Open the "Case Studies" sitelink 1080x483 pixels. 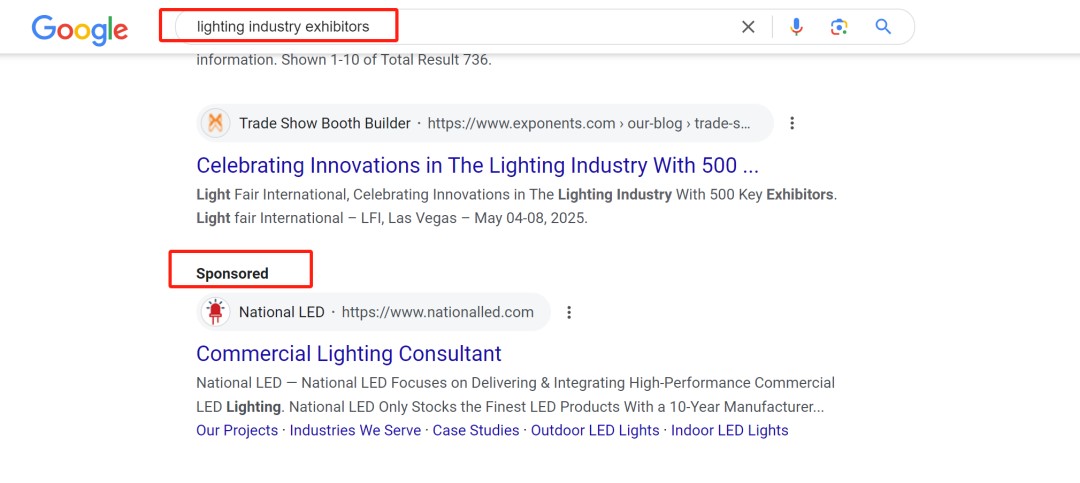[x=476, y=430]
